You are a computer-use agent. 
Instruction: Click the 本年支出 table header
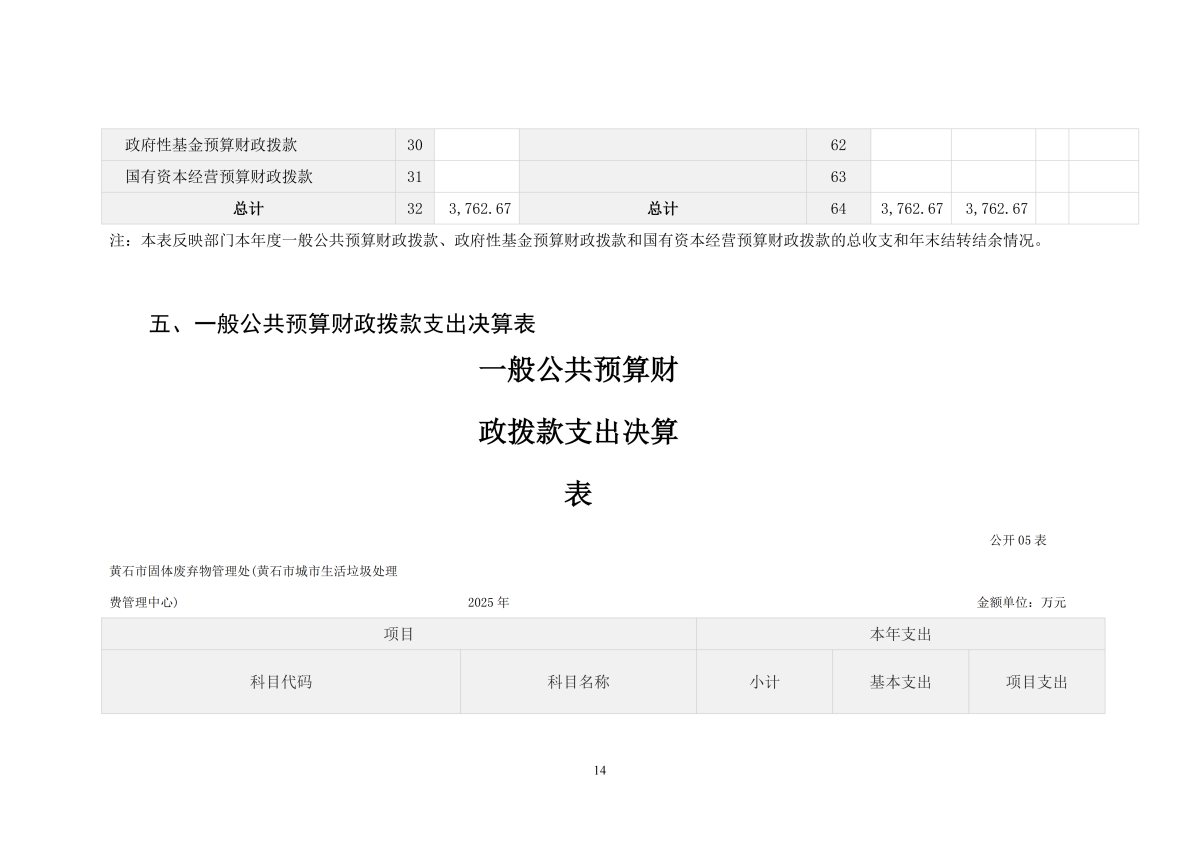click(x=901, y=634)
